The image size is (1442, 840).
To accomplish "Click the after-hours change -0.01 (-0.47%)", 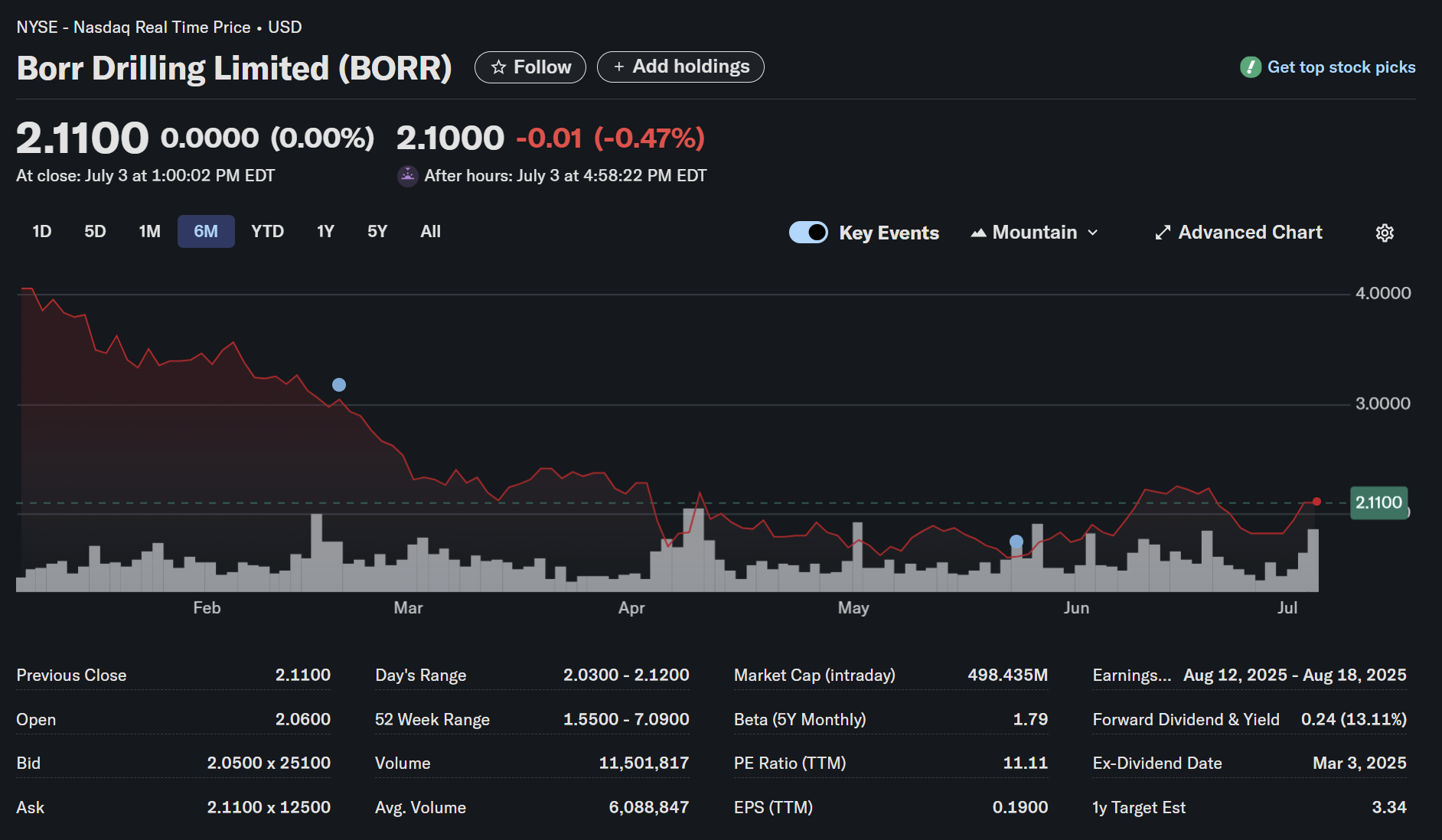I will tap(610, 138).
